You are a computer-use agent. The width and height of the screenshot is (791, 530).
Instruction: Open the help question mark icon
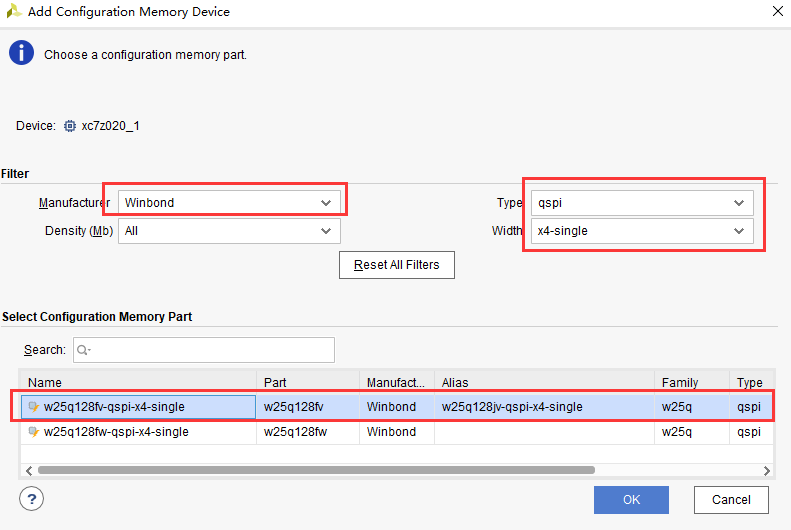pos(31,499)
